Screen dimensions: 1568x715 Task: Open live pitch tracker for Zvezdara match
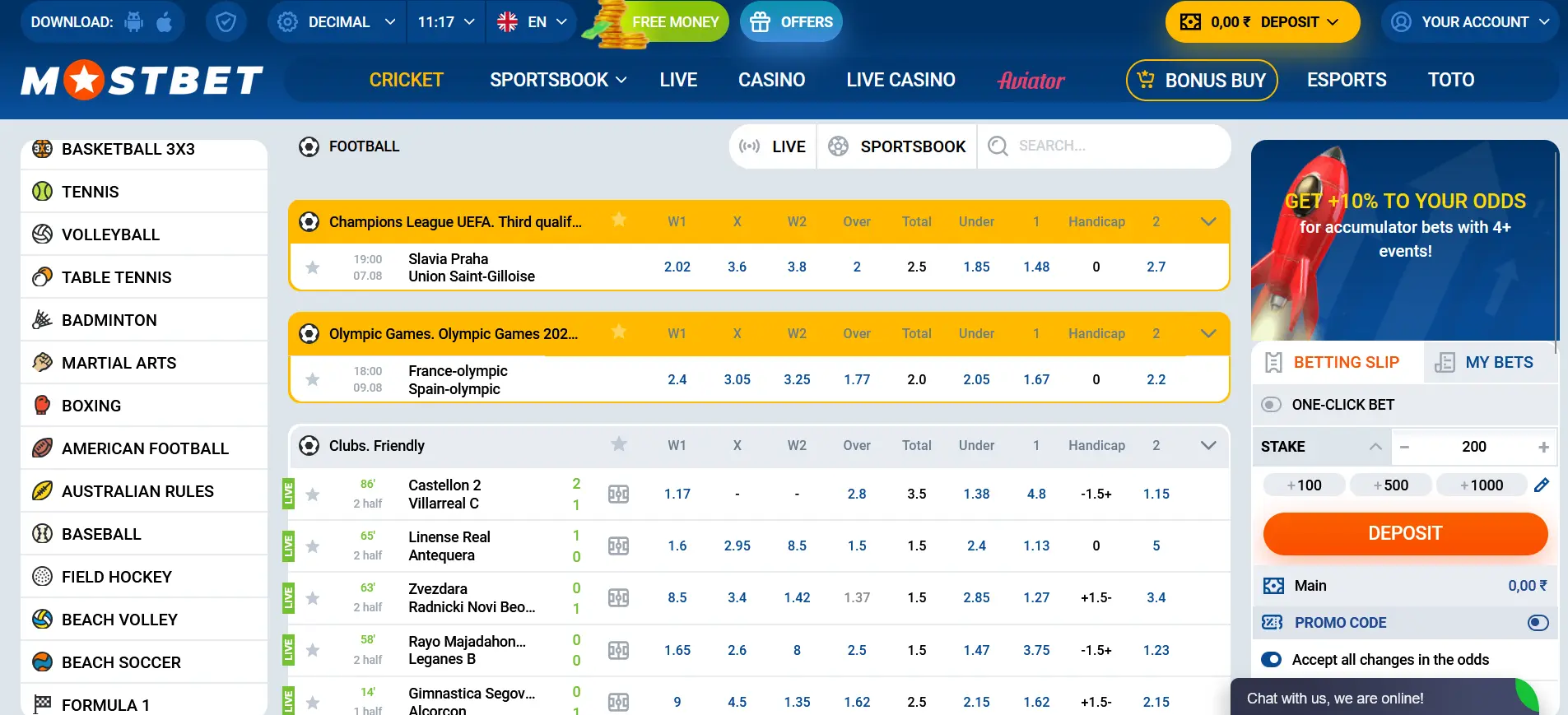618,598
